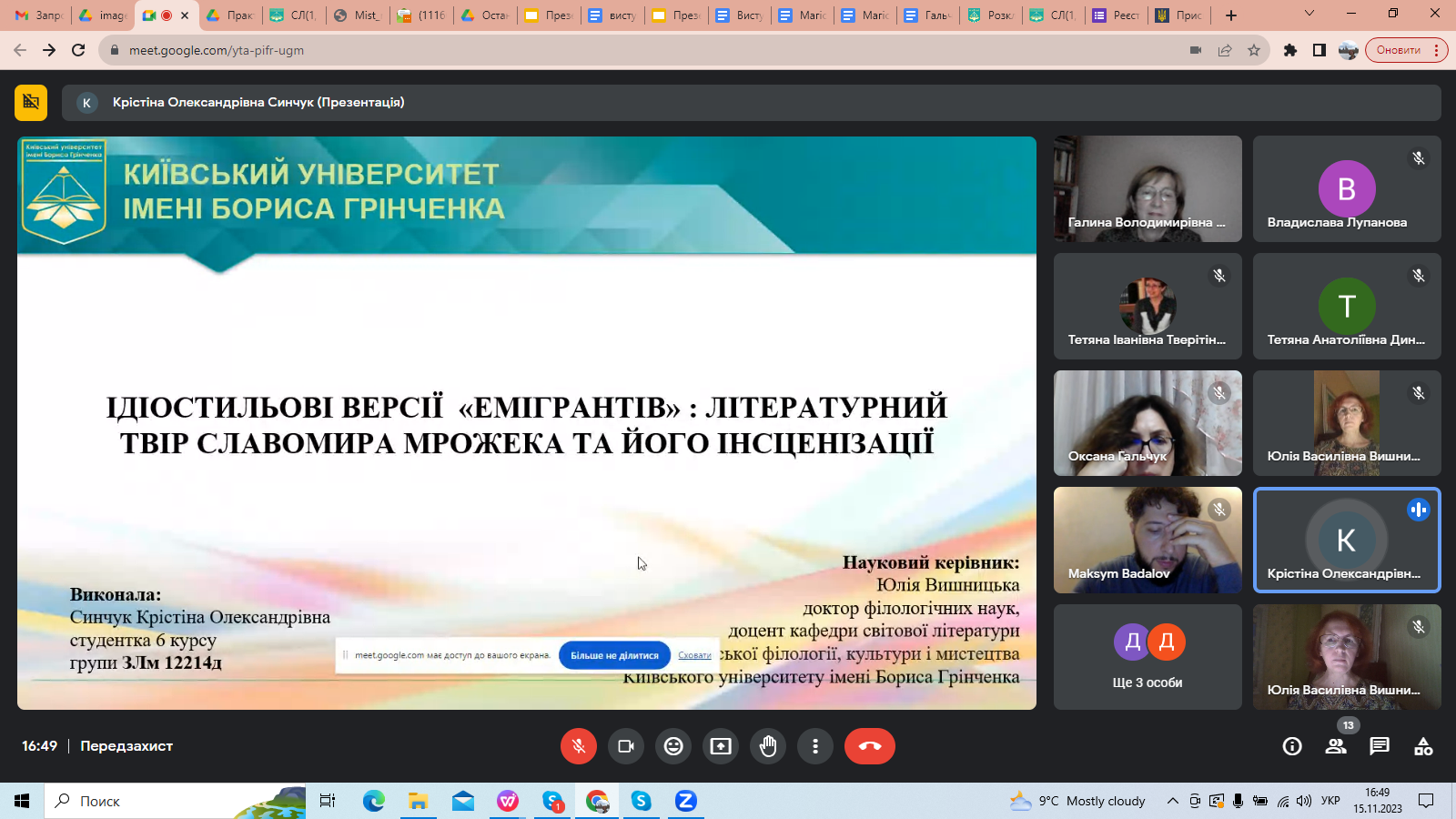Viewport: 1456px width, 819px height.
Task: Leave the call with red hang-up button
Action: 869,746
